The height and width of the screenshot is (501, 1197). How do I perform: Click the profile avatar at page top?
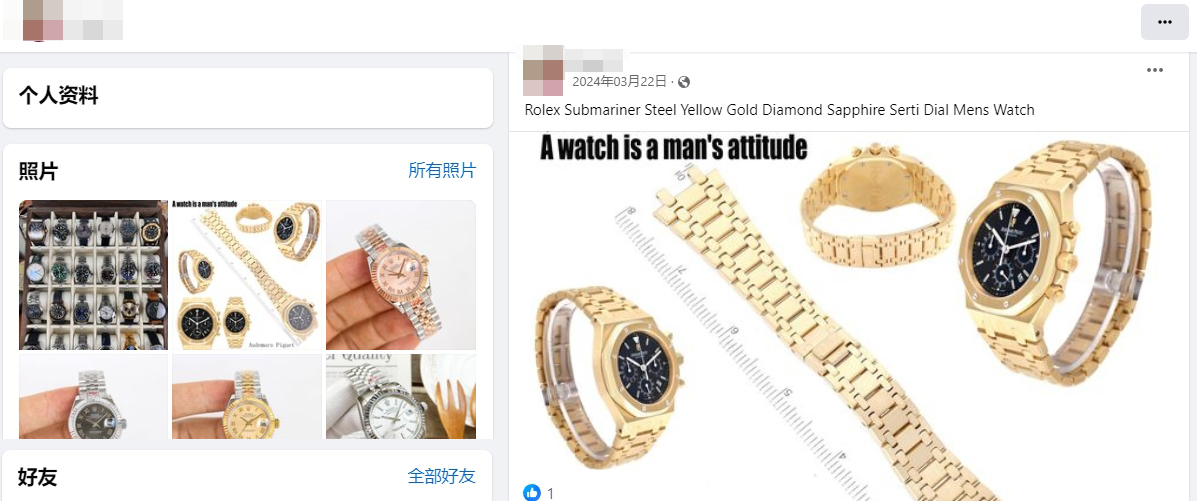coord(43,21)
